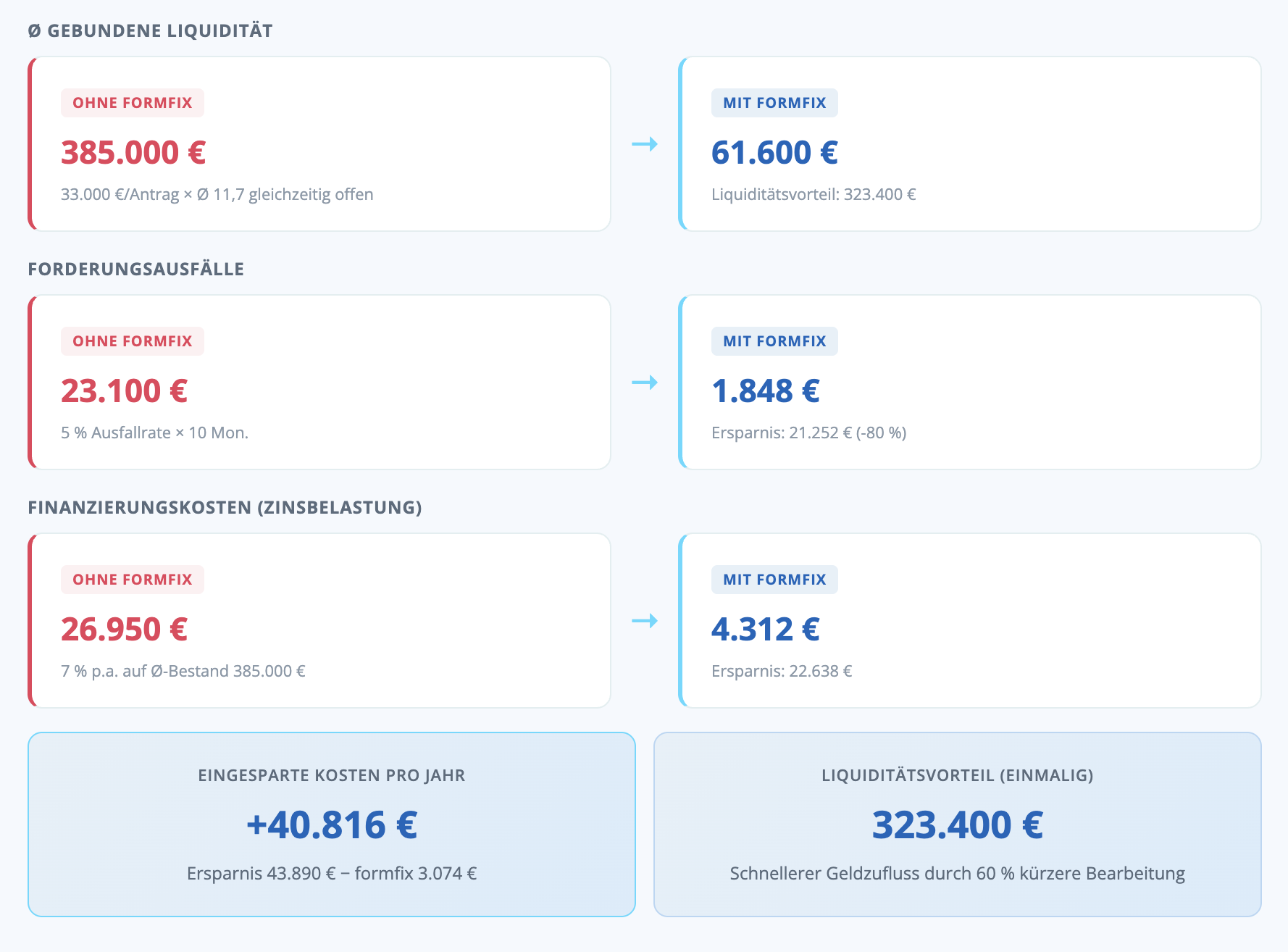Click the OHNE FORMFIX badge above 23.100 €
1288x952 pixels.
pos(133,341)
